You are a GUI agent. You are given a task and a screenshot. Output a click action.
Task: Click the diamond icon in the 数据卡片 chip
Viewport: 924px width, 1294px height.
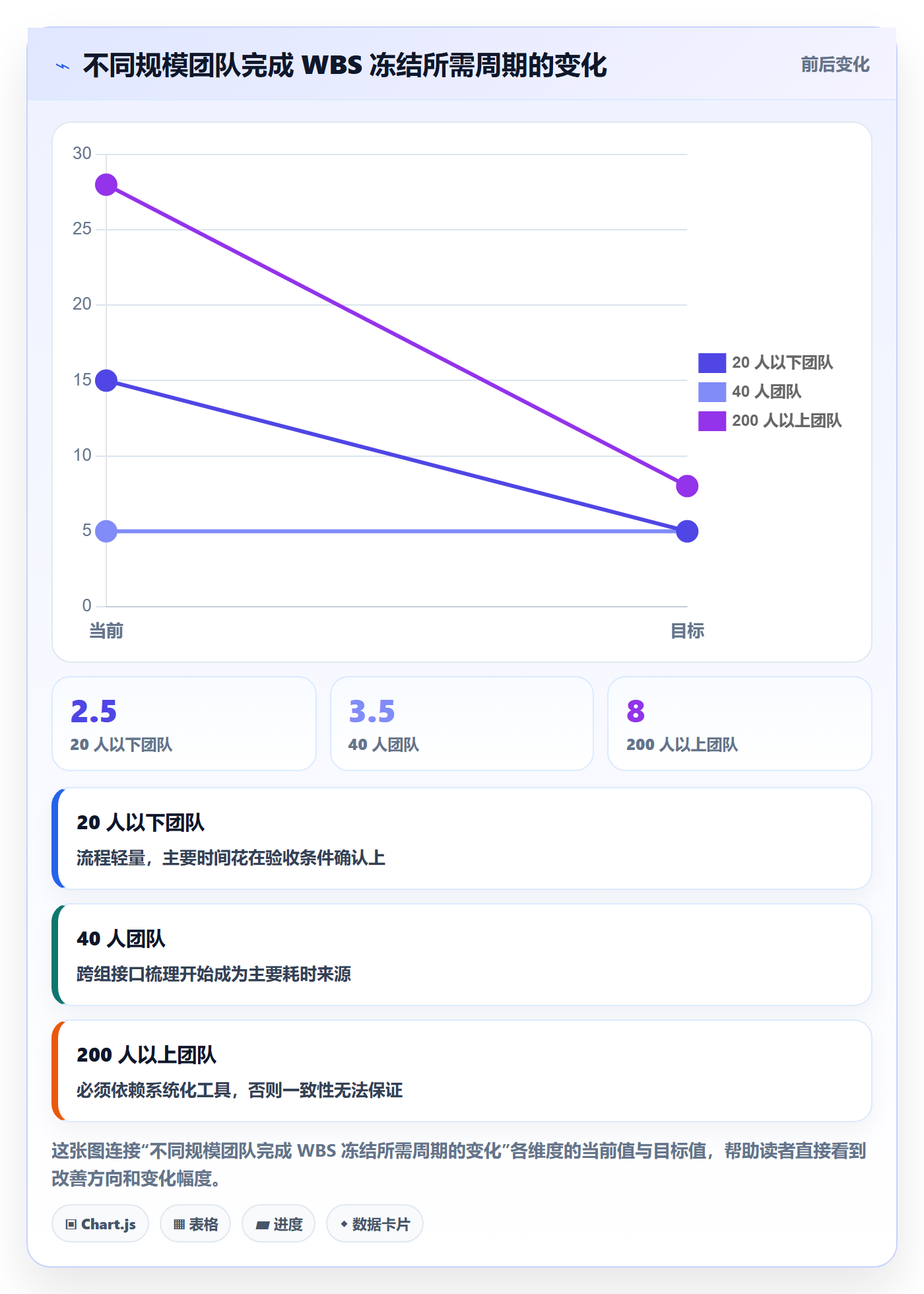pos(344,1224)
